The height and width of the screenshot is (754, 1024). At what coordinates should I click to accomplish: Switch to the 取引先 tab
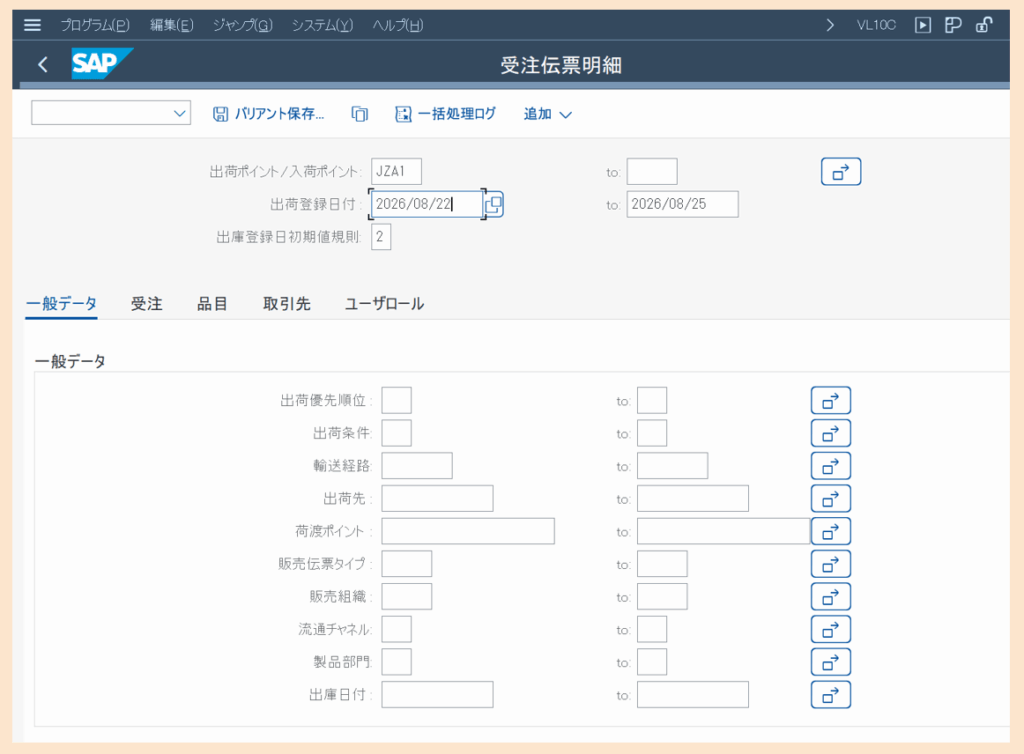pos(287,304)
